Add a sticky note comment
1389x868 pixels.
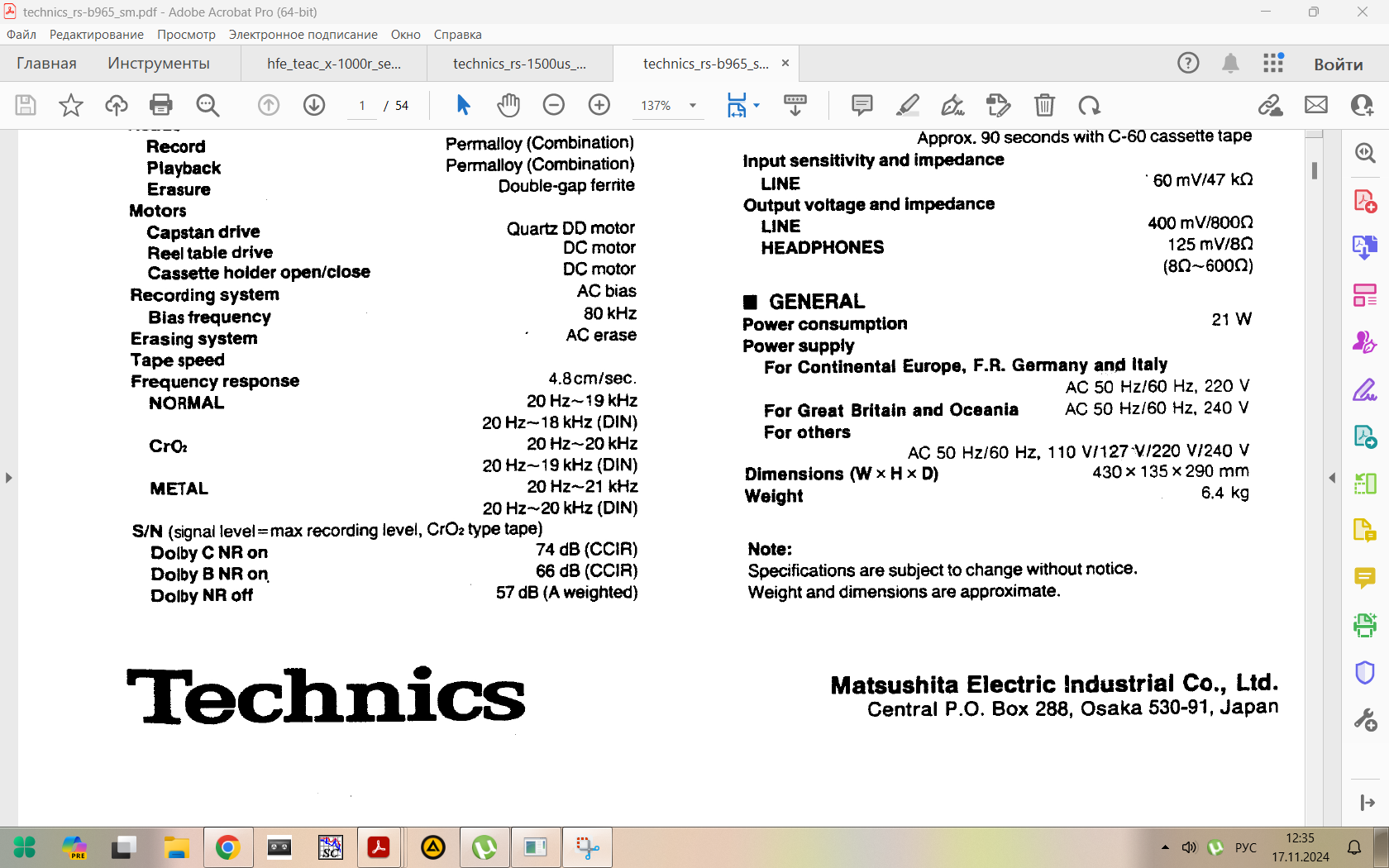click(862, 105)
